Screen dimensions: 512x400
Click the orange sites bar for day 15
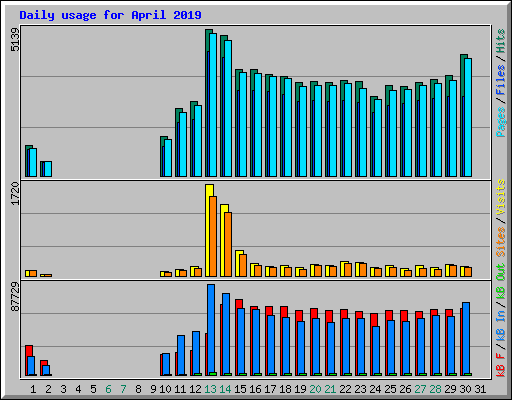click(x=243, y=265)
